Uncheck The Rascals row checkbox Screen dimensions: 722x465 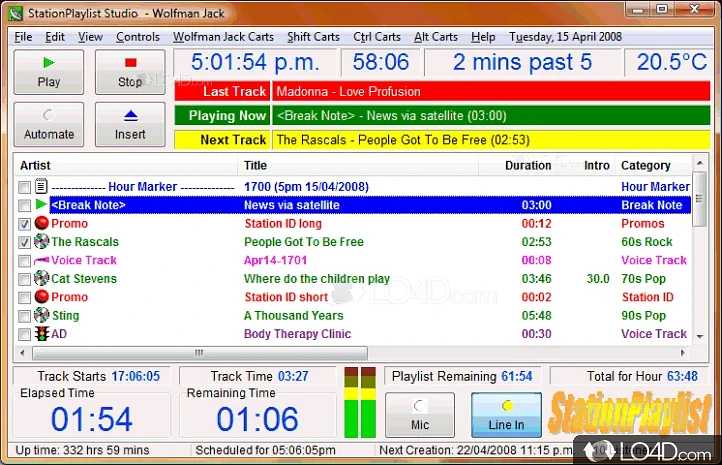24,243
